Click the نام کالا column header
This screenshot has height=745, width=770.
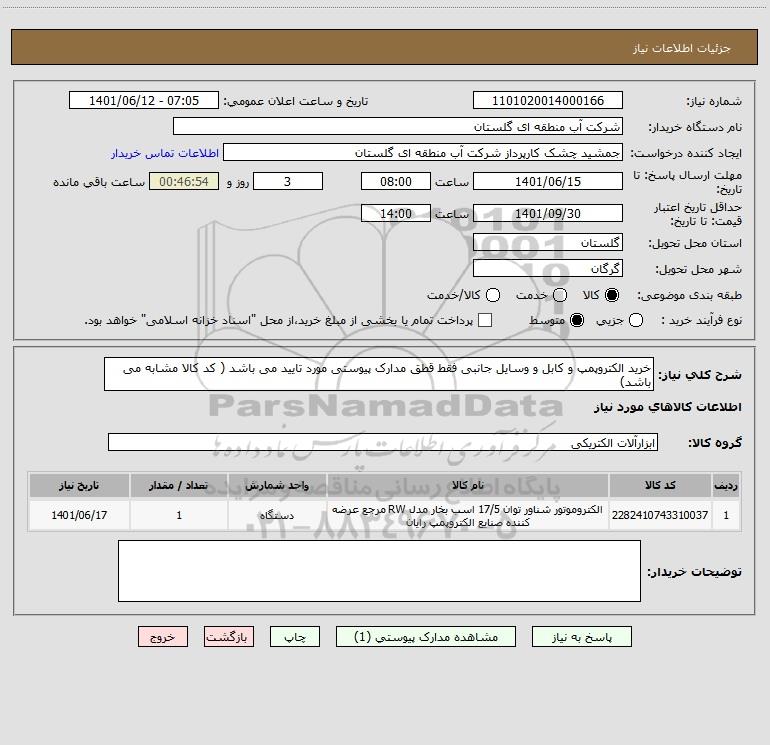pyautogui.click(x=468, y=486)
